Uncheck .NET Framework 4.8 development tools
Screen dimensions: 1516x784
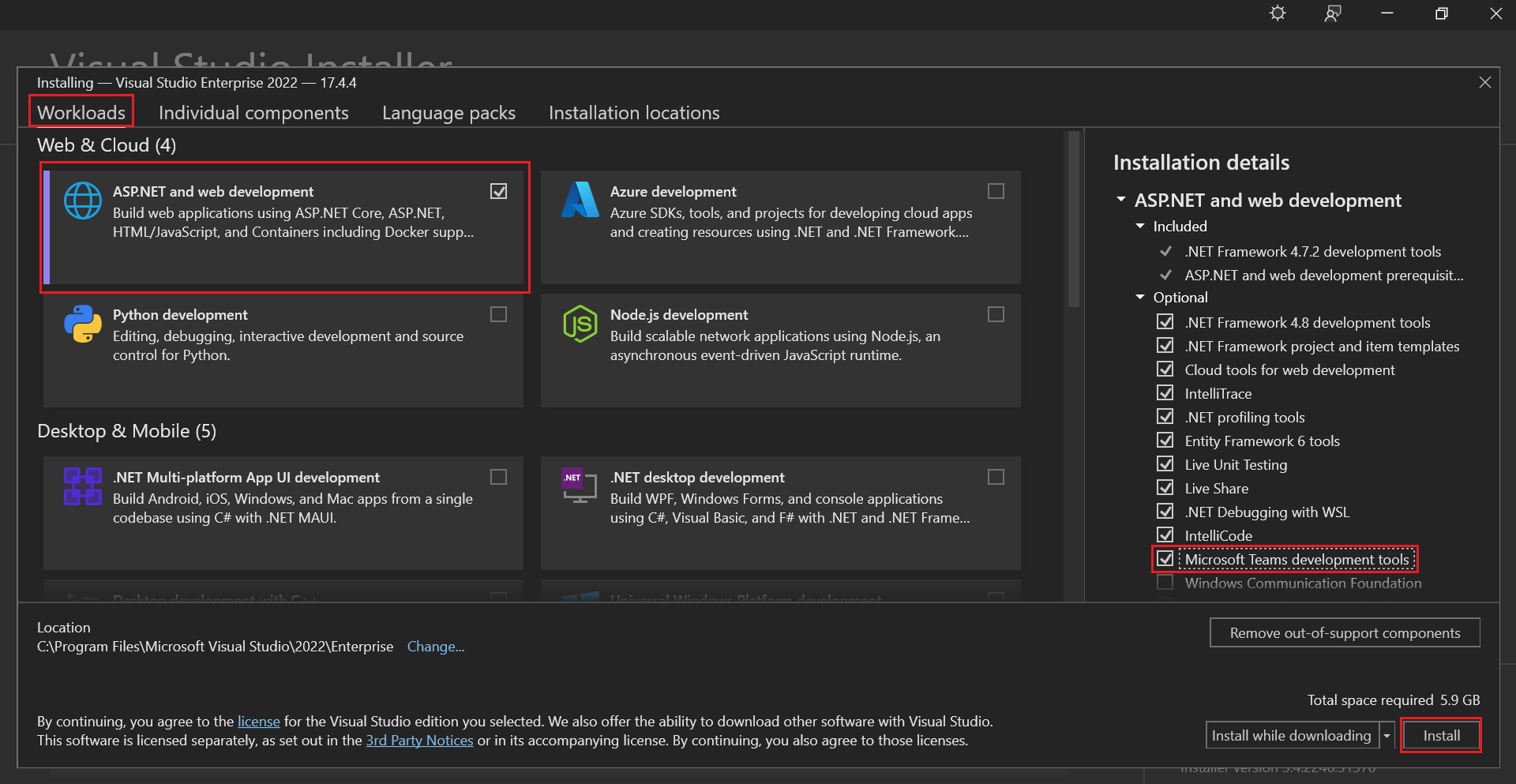pos(1165,321)
